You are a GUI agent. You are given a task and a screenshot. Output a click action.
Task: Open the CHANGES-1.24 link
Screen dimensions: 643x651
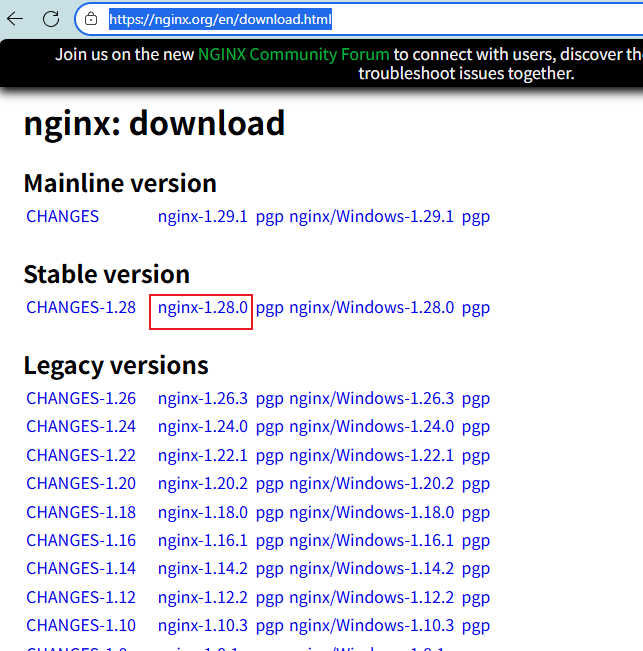click(81, 426)
